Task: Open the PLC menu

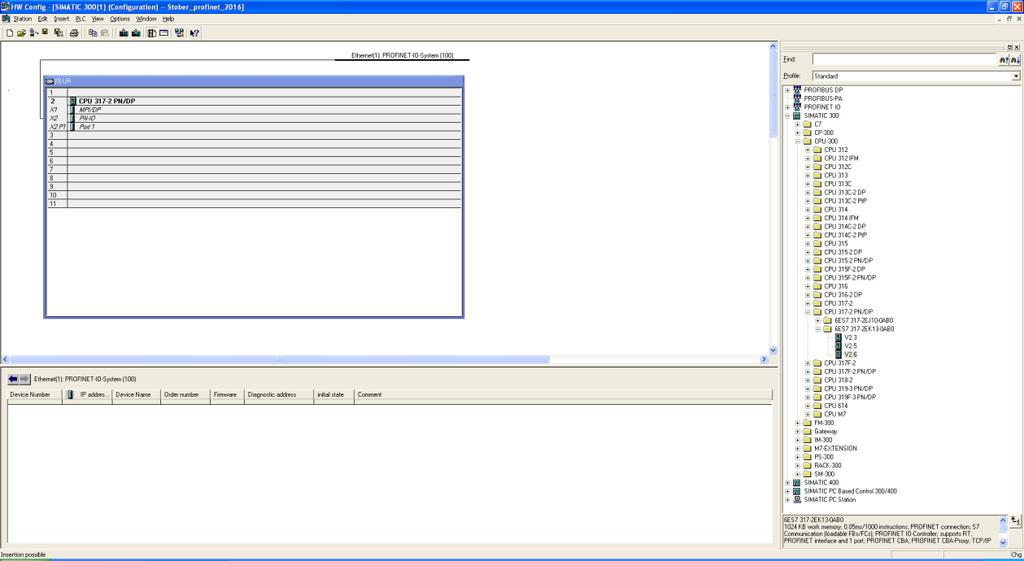Action: 80,19
